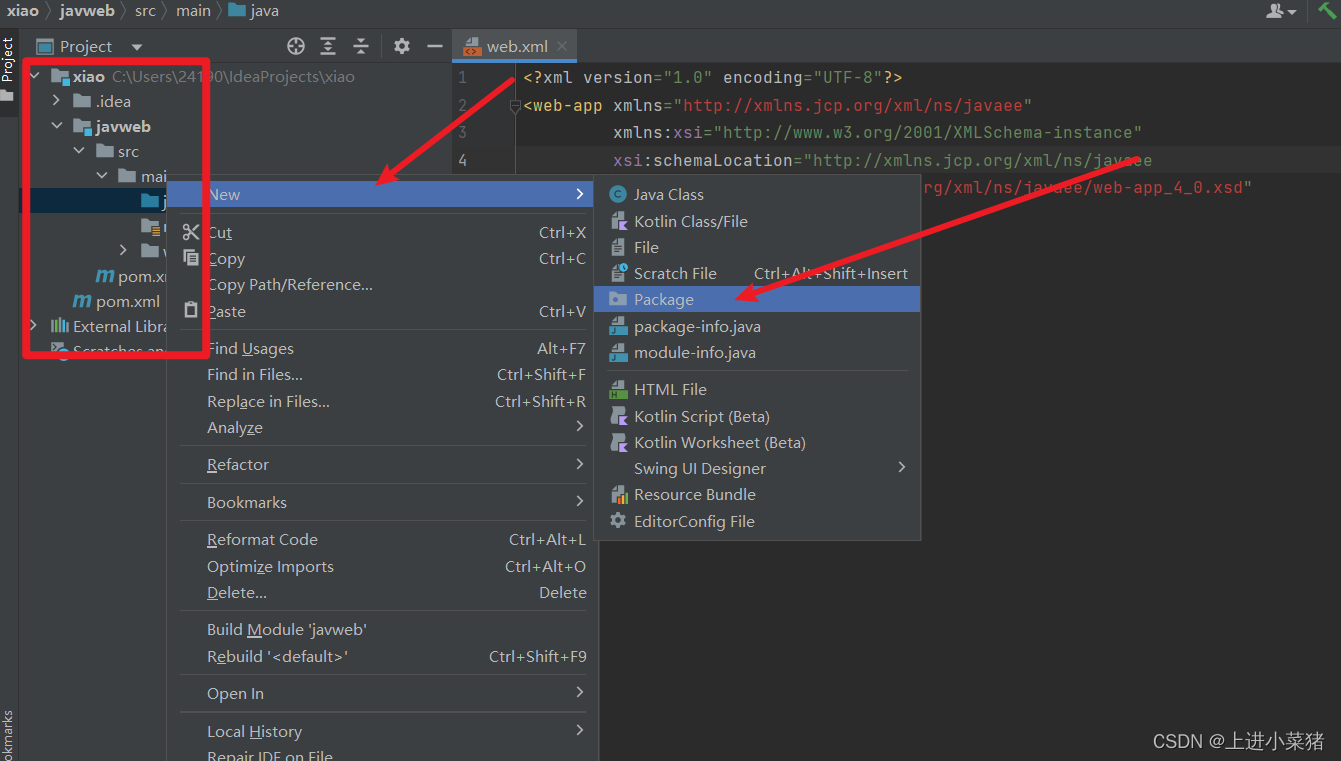Viewport: 1341px width, 761px height.
Task: Click the Project tool window side button
Action: pyautogui.click(x=8, y=60)
